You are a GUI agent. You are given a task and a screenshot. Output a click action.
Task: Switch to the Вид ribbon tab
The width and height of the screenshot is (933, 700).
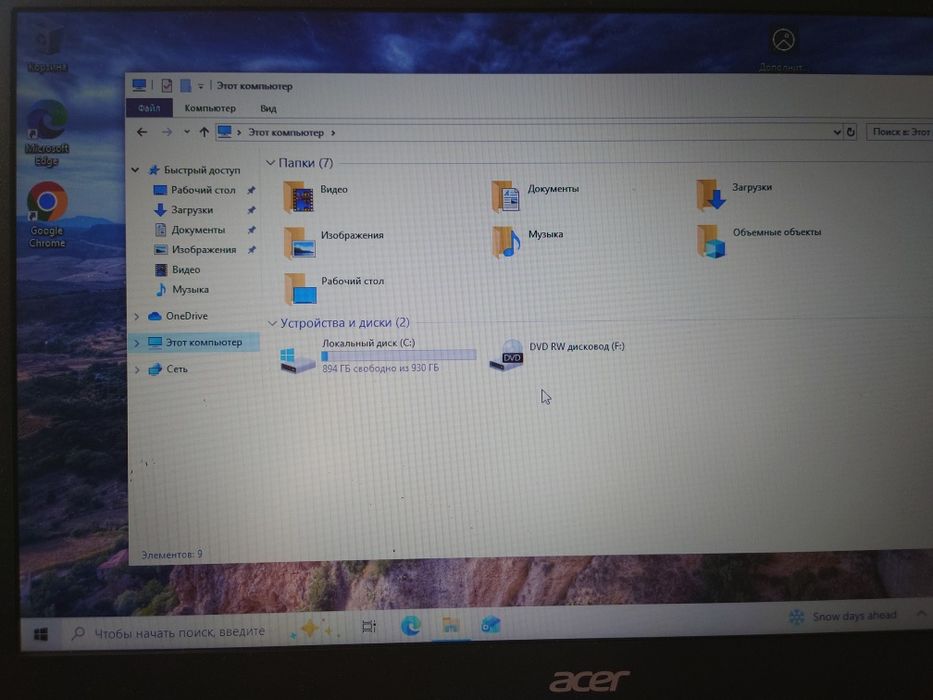(x=268, y=108)
